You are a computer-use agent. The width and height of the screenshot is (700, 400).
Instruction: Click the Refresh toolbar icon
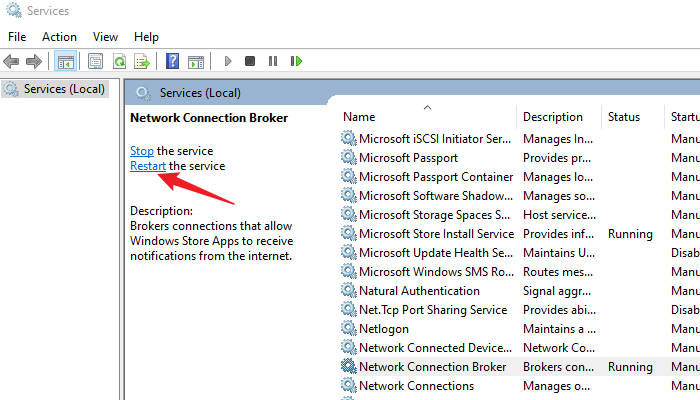pos(119,61)
